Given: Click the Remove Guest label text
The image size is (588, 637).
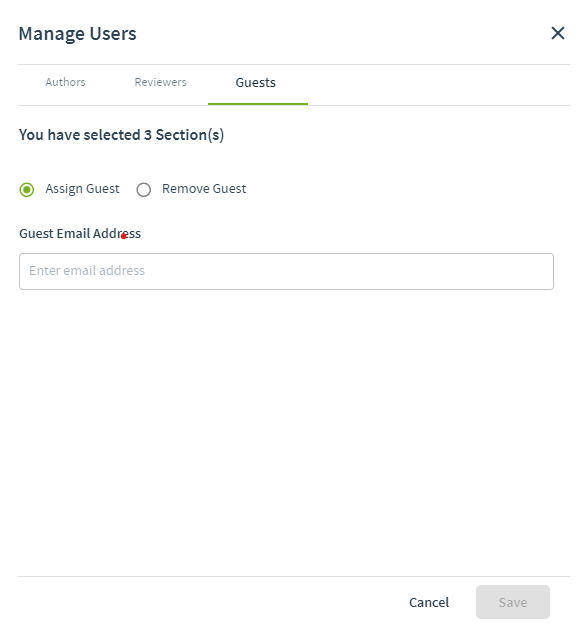Looking at the screenshot, I should point(204,189).
